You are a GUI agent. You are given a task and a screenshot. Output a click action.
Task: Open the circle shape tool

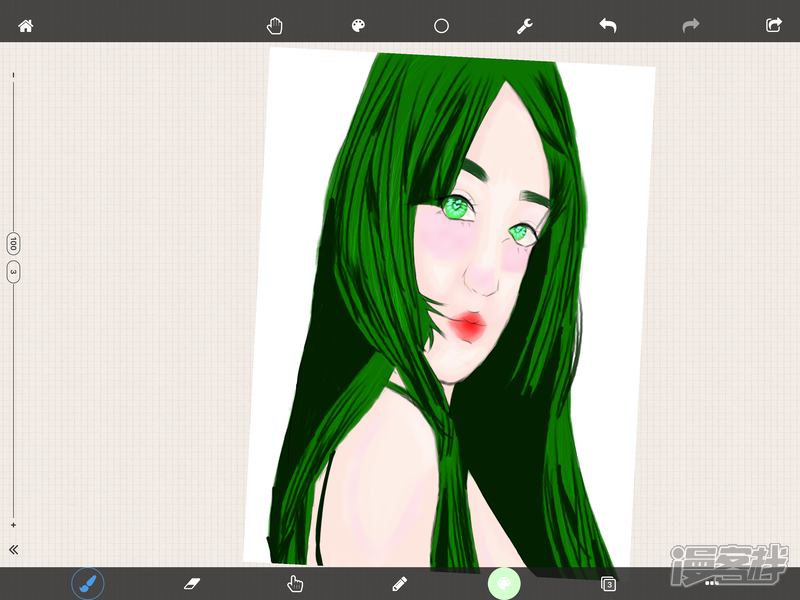pyautogui.click(x=441, y=26)
